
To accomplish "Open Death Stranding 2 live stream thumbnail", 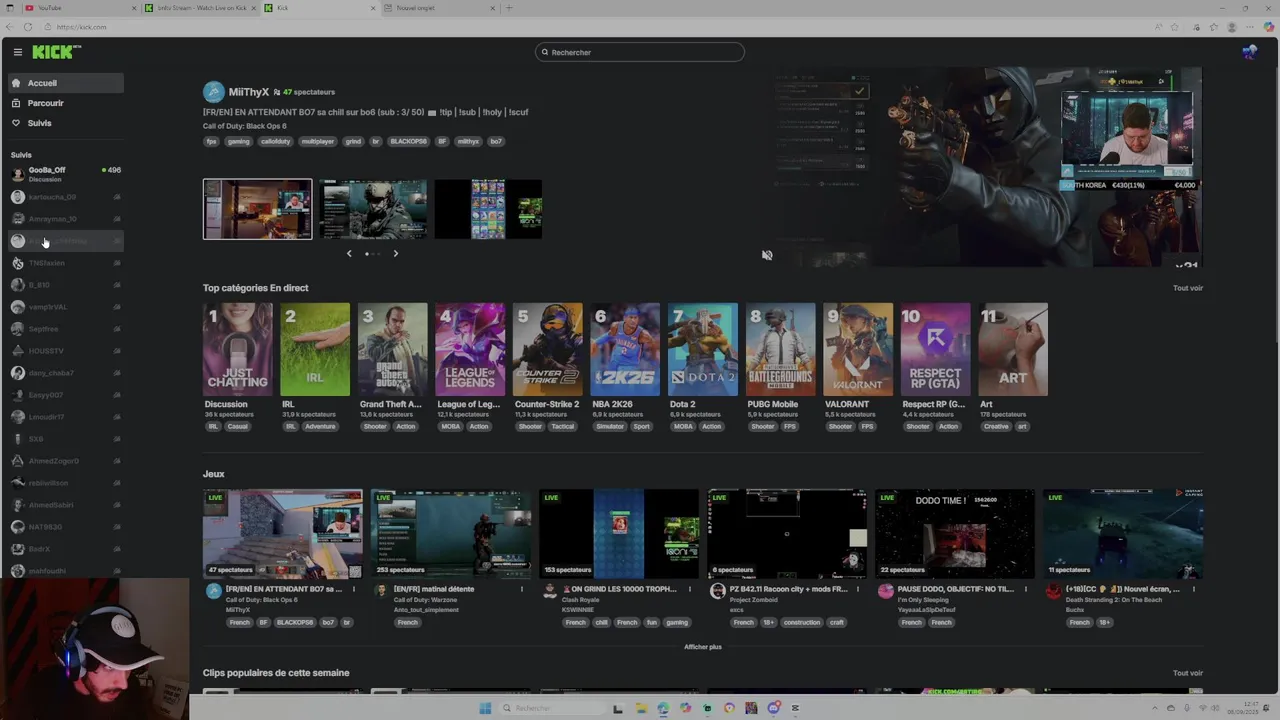I will 1123,534.
